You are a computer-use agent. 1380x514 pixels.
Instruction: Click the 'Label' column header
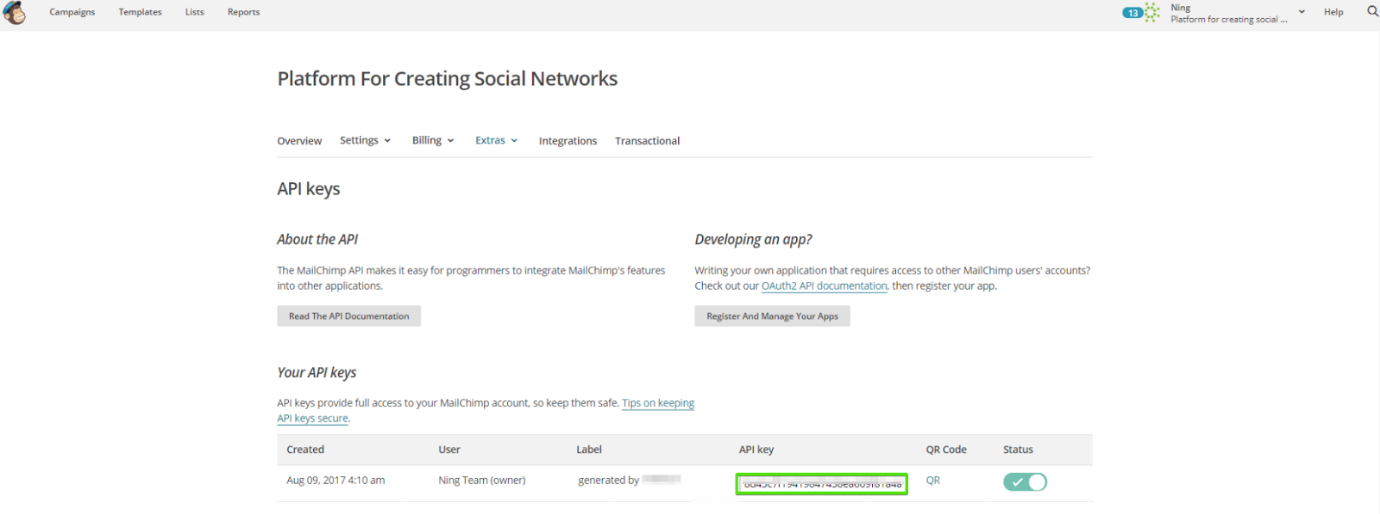click(x=589, y=450)
